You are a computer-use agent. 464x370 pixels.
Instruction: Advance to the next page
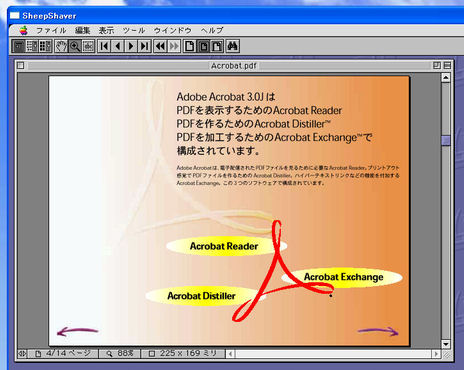[131, 46]
